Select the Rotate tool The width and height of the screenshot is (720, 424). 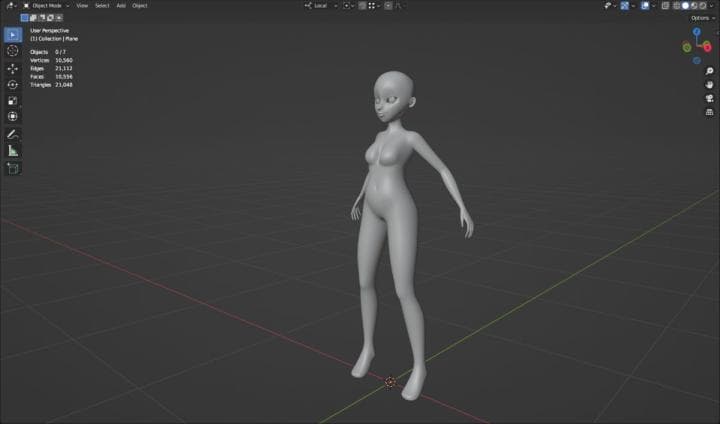(x=13, y=84)
